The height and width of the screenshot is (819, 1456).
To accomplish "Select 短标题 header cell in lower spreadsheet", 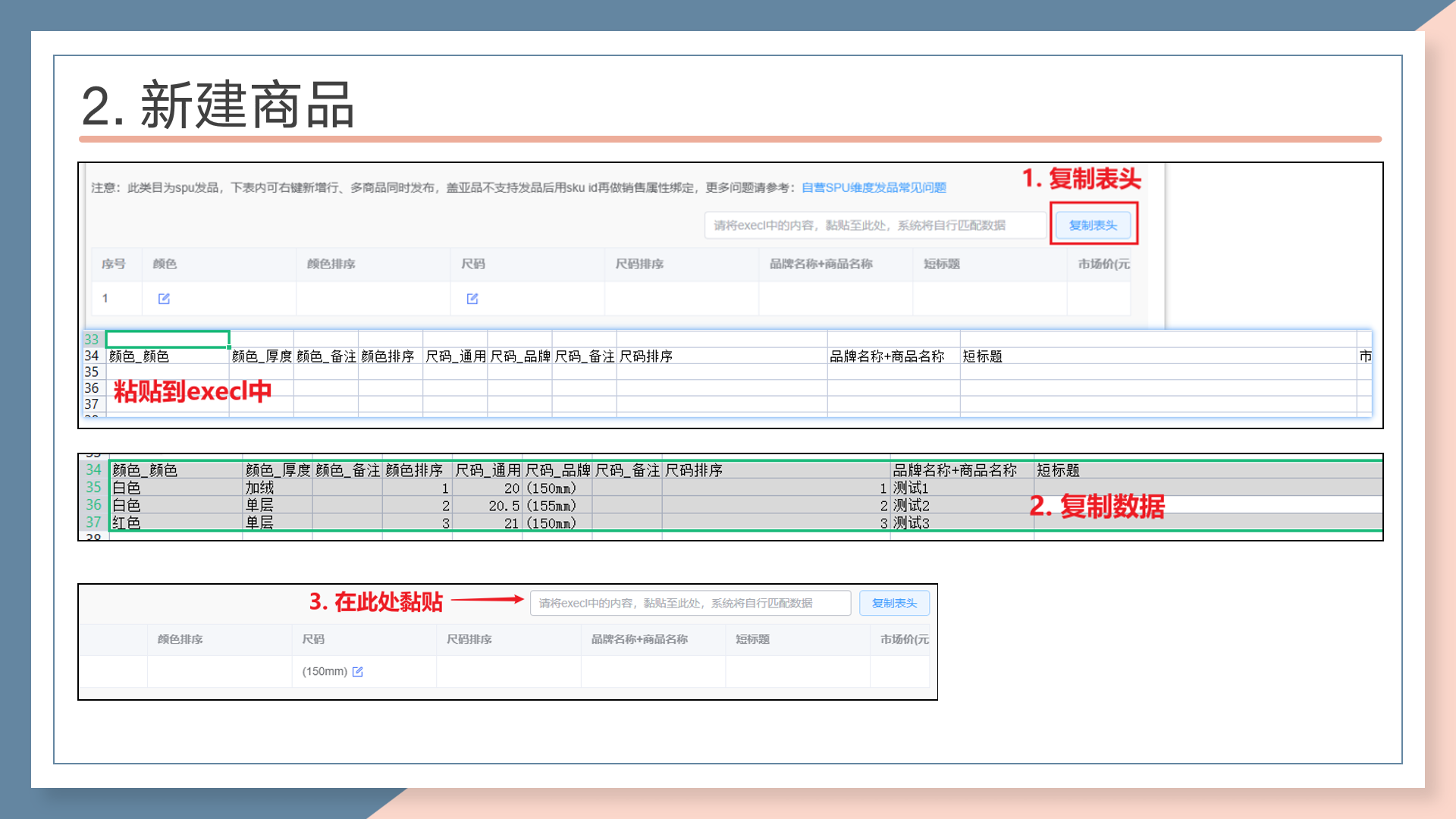I will [1058, 470].
